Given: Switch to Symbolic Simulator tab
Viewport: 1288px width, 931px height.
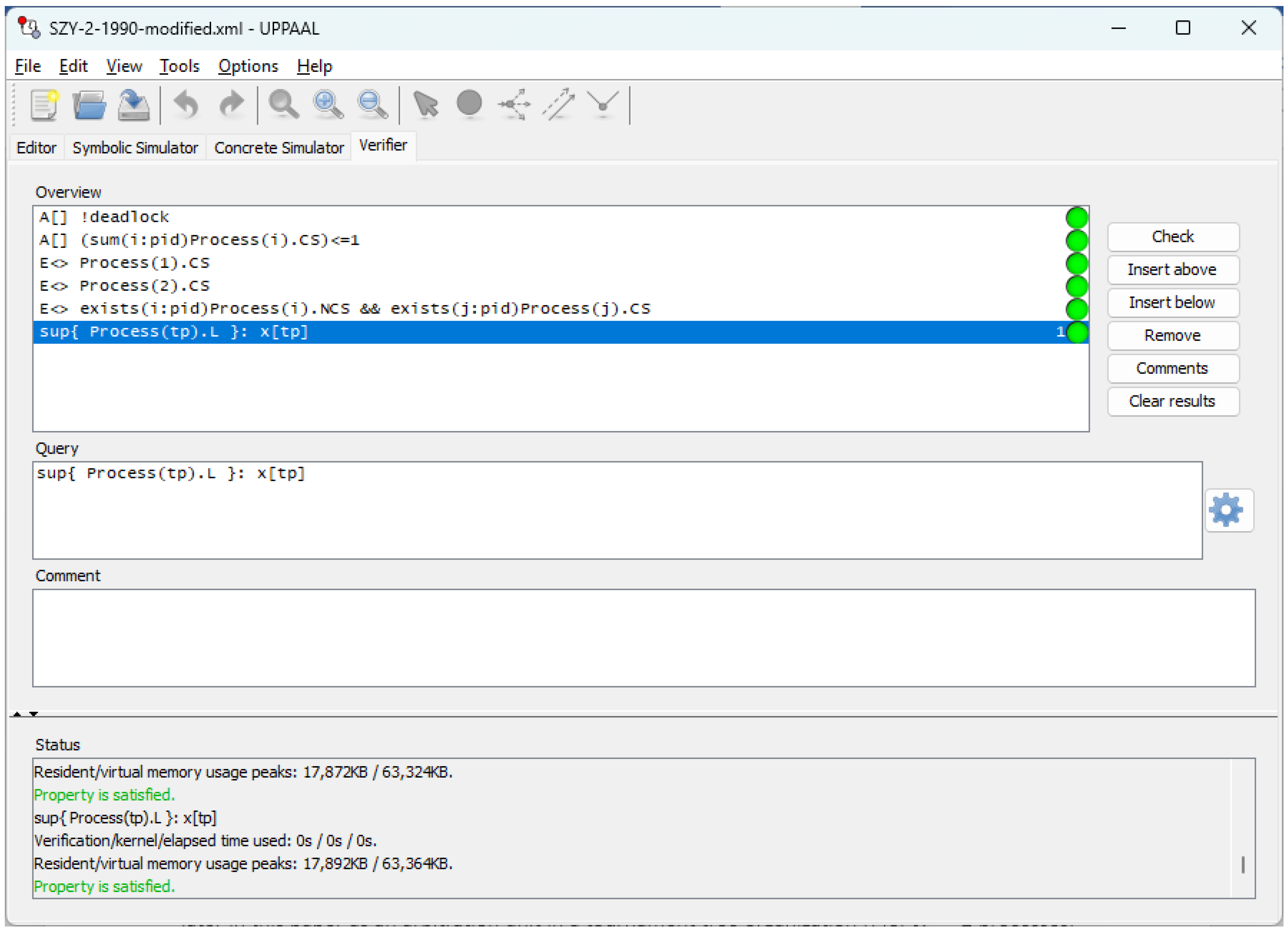Looking at the screenshot, I should (x=135, y=148).
